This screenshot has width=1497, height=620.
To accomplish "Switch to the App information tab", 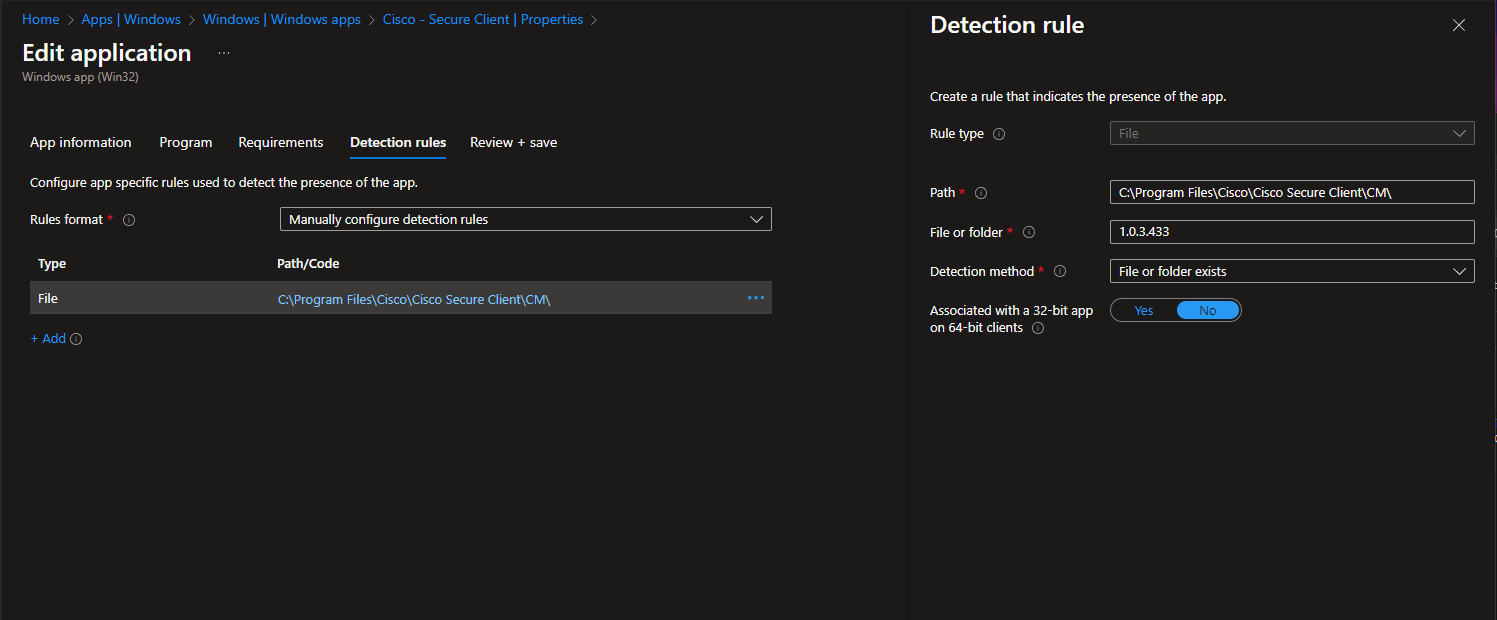I will click(x=81, y=143).
